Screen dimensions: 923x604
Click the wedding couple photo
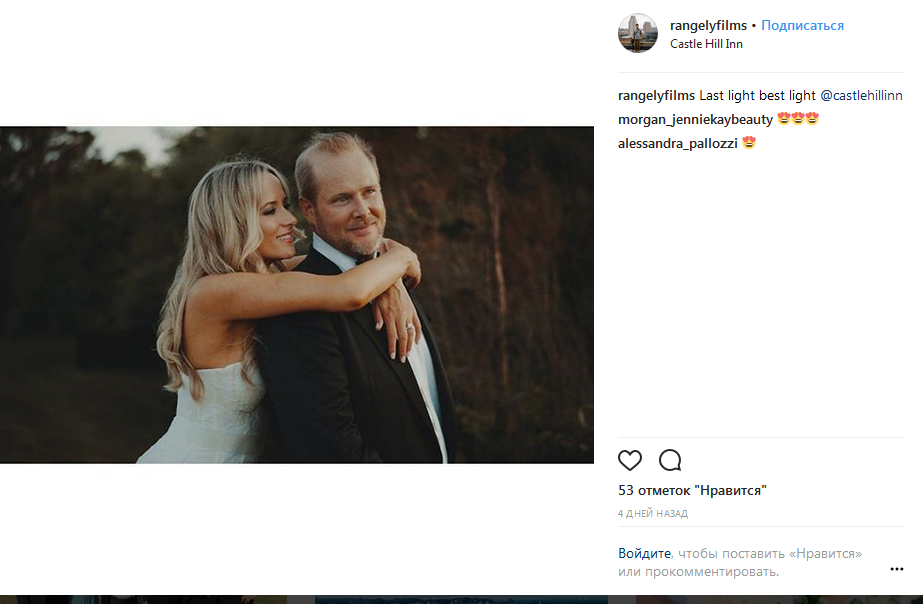(x=297, y=294)
